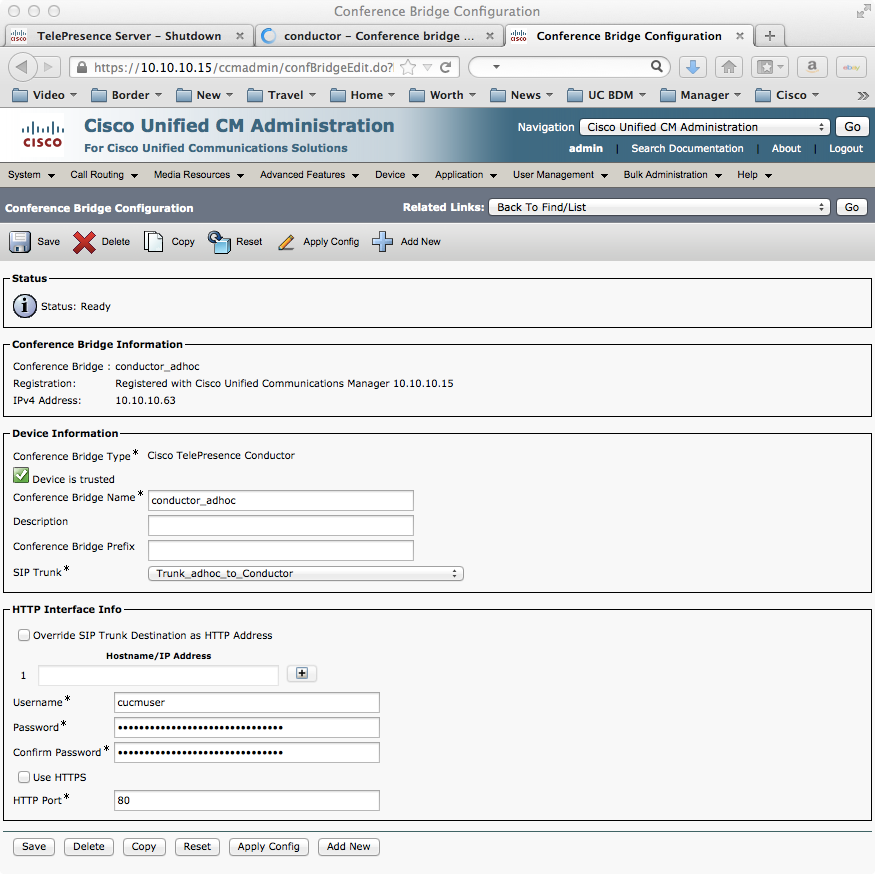Click the Amazon toolbar icon
This screenshot has width=875, height=874.
pyautogui.click(x=812, y=68)
